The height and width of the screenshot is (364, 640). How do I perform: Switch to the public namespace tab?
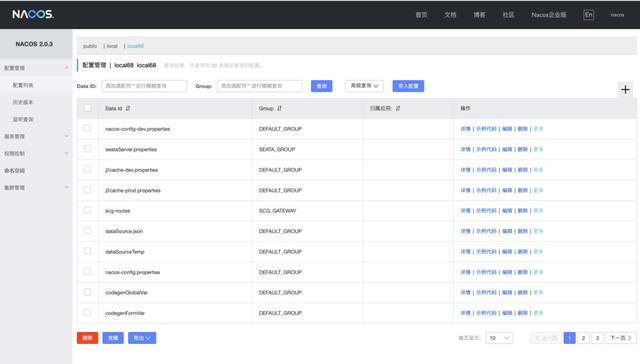[90, 46]
